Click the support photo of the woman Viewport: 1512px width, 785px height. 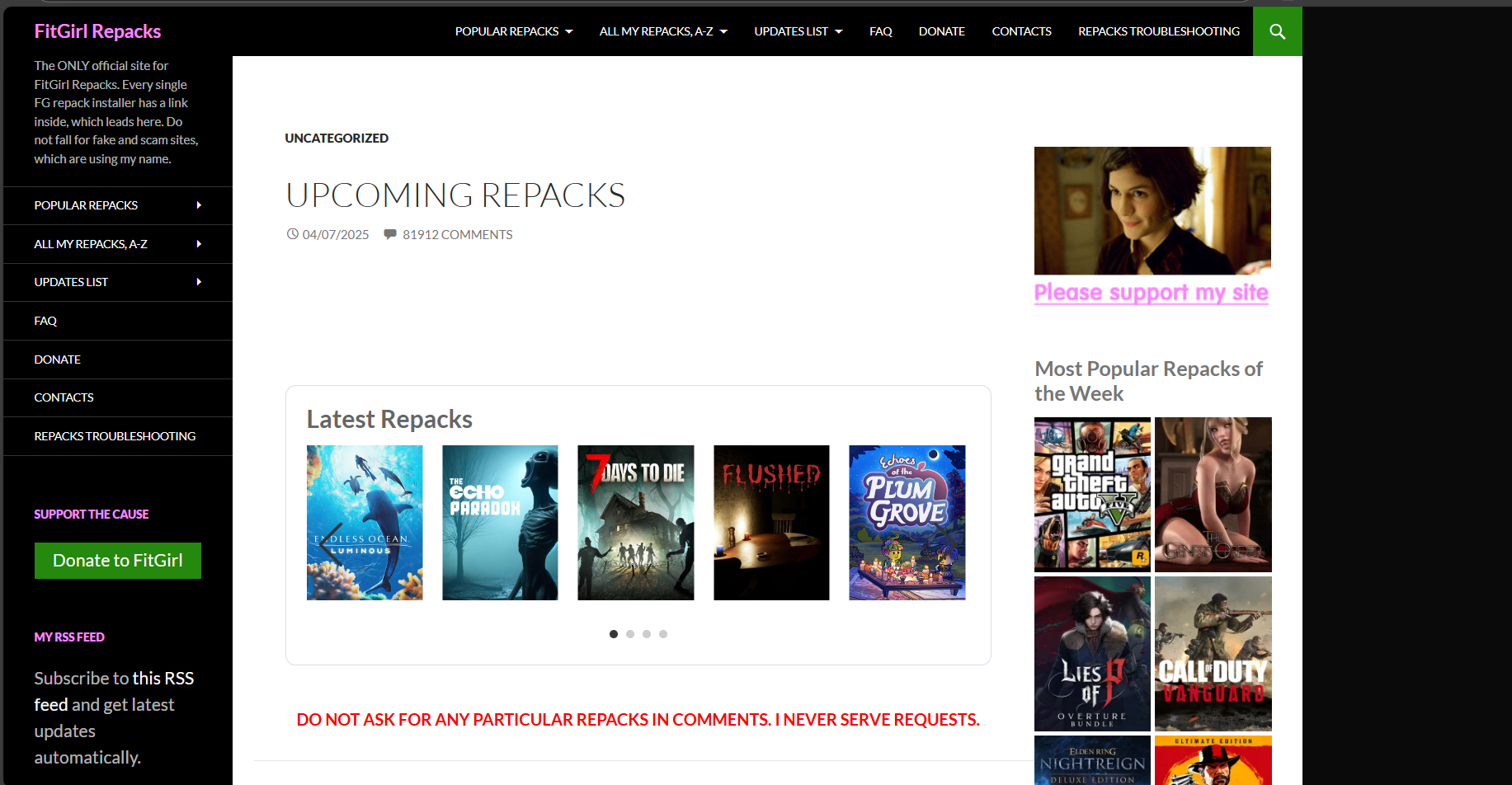(x=1152, y=210)
